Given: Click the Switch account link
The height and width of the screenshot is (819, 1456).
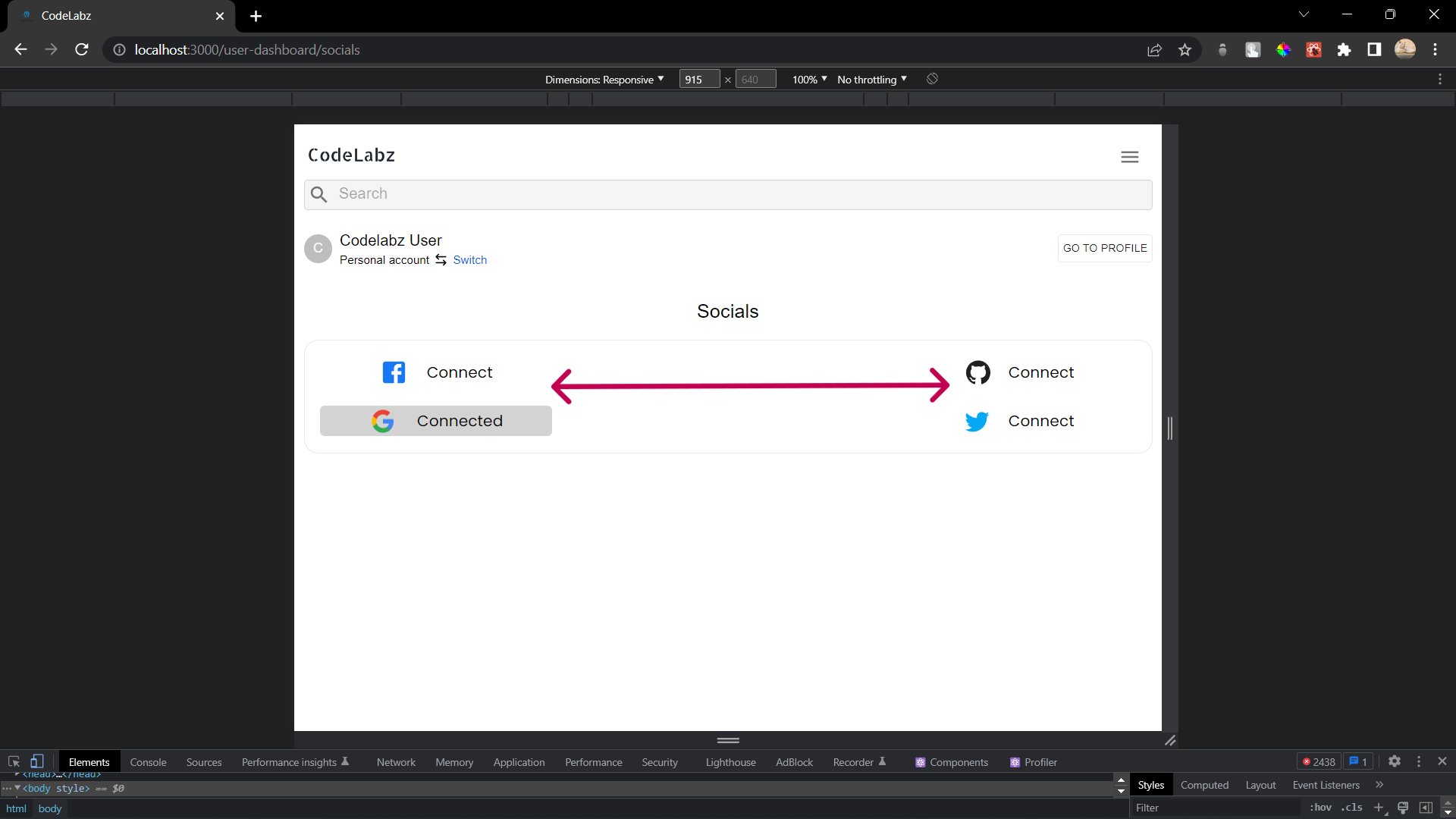Looking at the screenshot, I should pyautogui.click(x=469, y=259).
